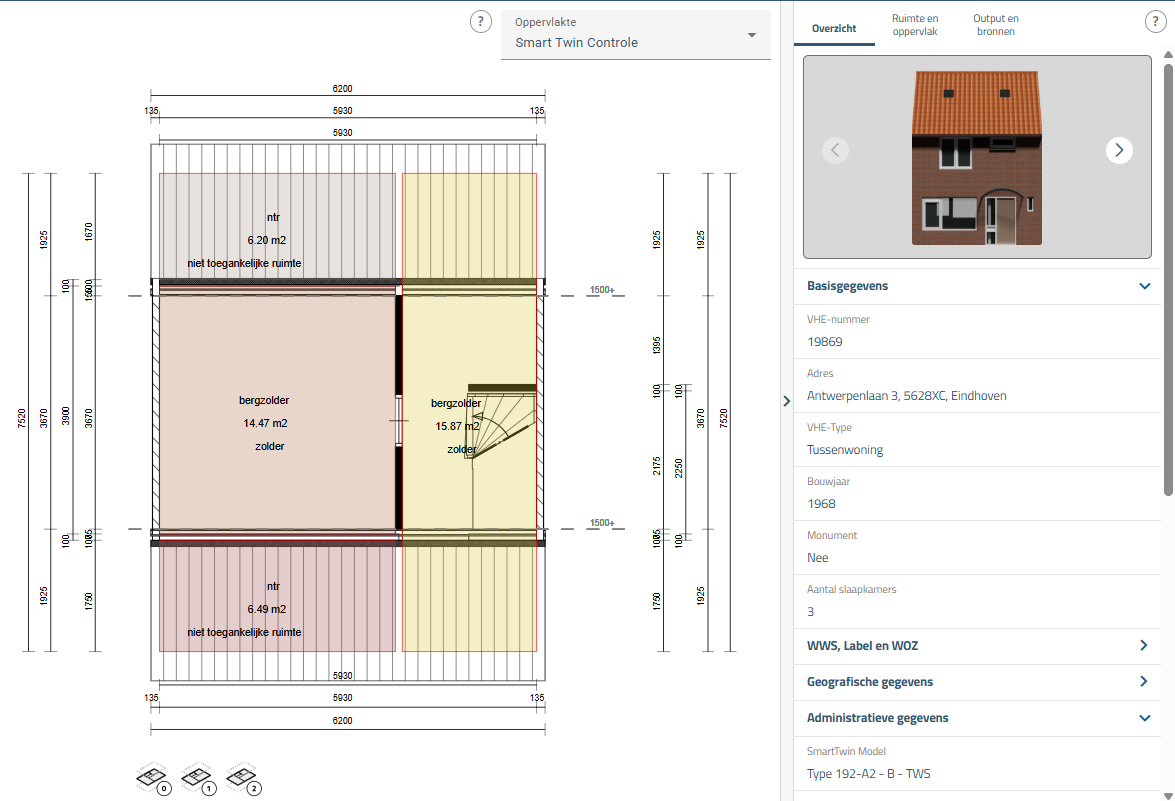Switch to Ruimte en oppervlak tab
The image size is (1175, 801).
(x=915, y=25)
